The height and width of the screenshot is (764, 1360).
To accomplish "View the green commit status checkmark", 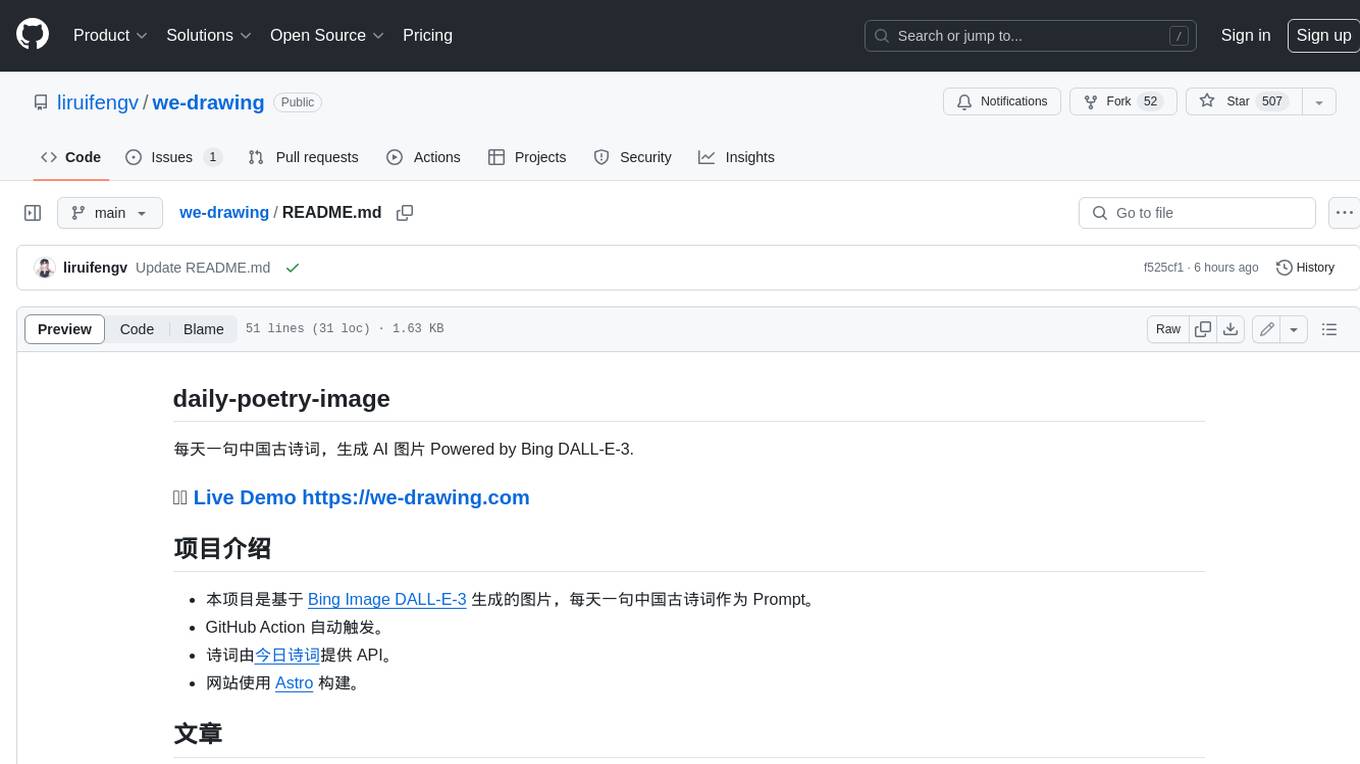I will 292,268.
